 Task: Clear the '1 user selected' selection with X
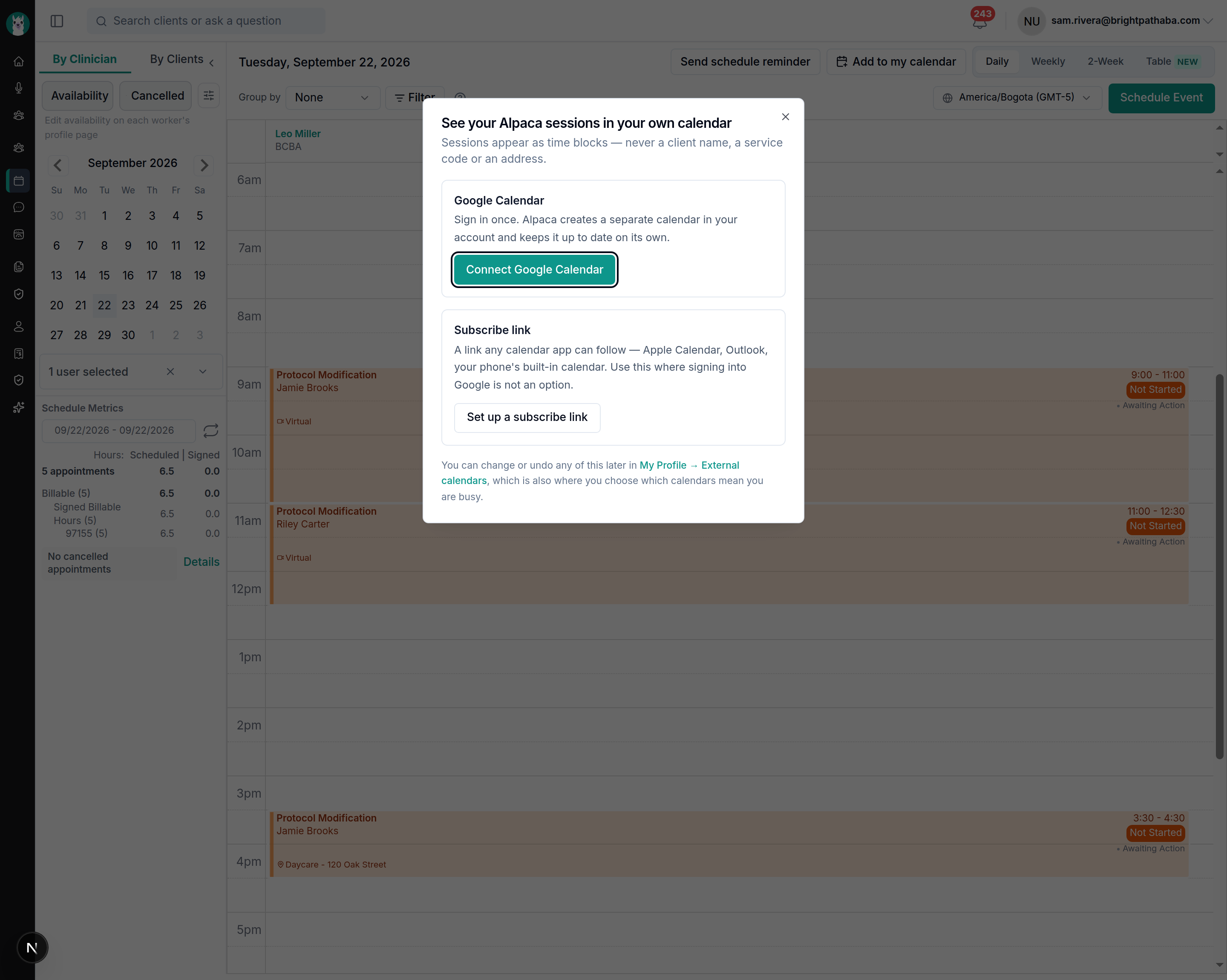pyautogui.click(x=170, y=372)
